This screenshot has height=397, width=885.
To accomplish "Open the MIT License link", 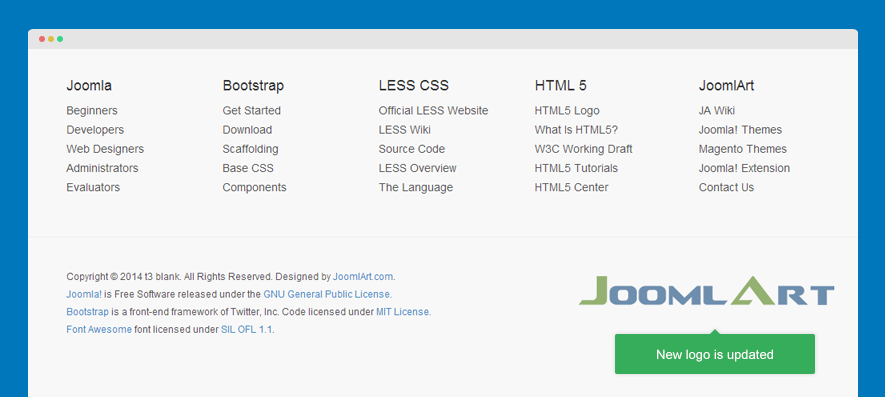I will click(x=402, y=312).
